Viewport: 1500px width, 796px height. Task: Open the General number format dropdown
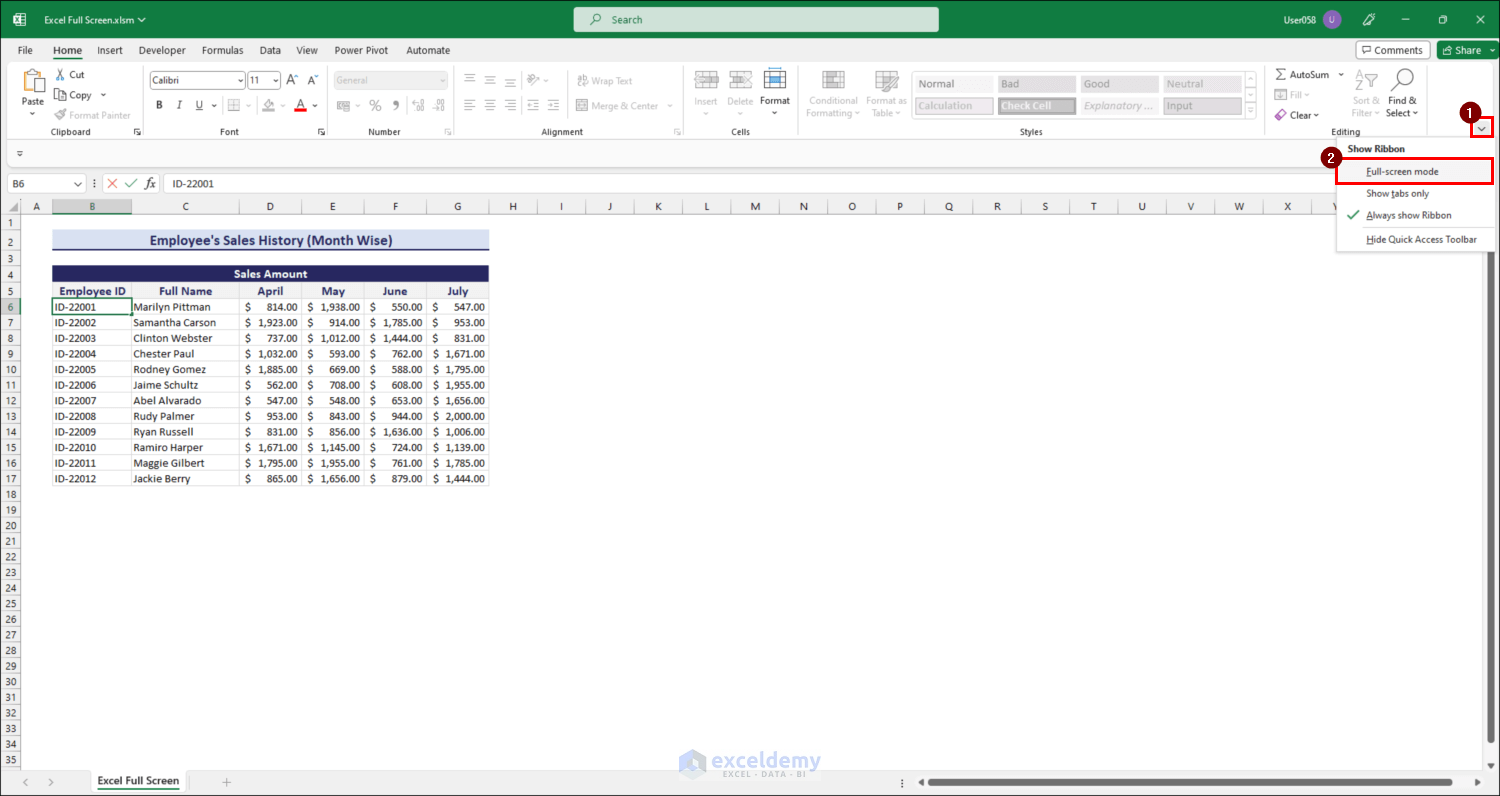(x=443, y=81)
